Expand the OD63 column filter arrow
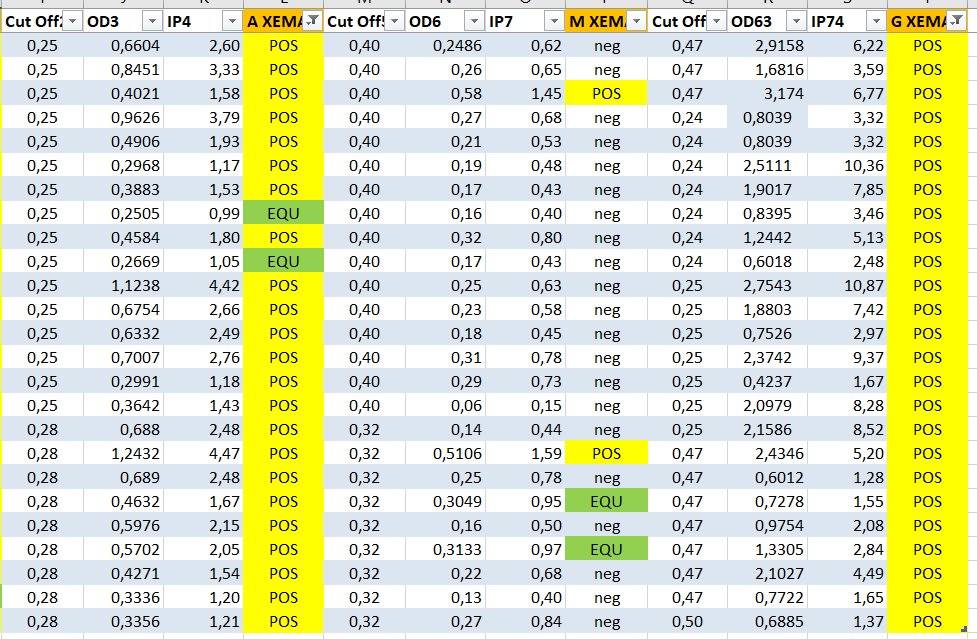The width and height of the screenshot is (977, 639). 796,21
